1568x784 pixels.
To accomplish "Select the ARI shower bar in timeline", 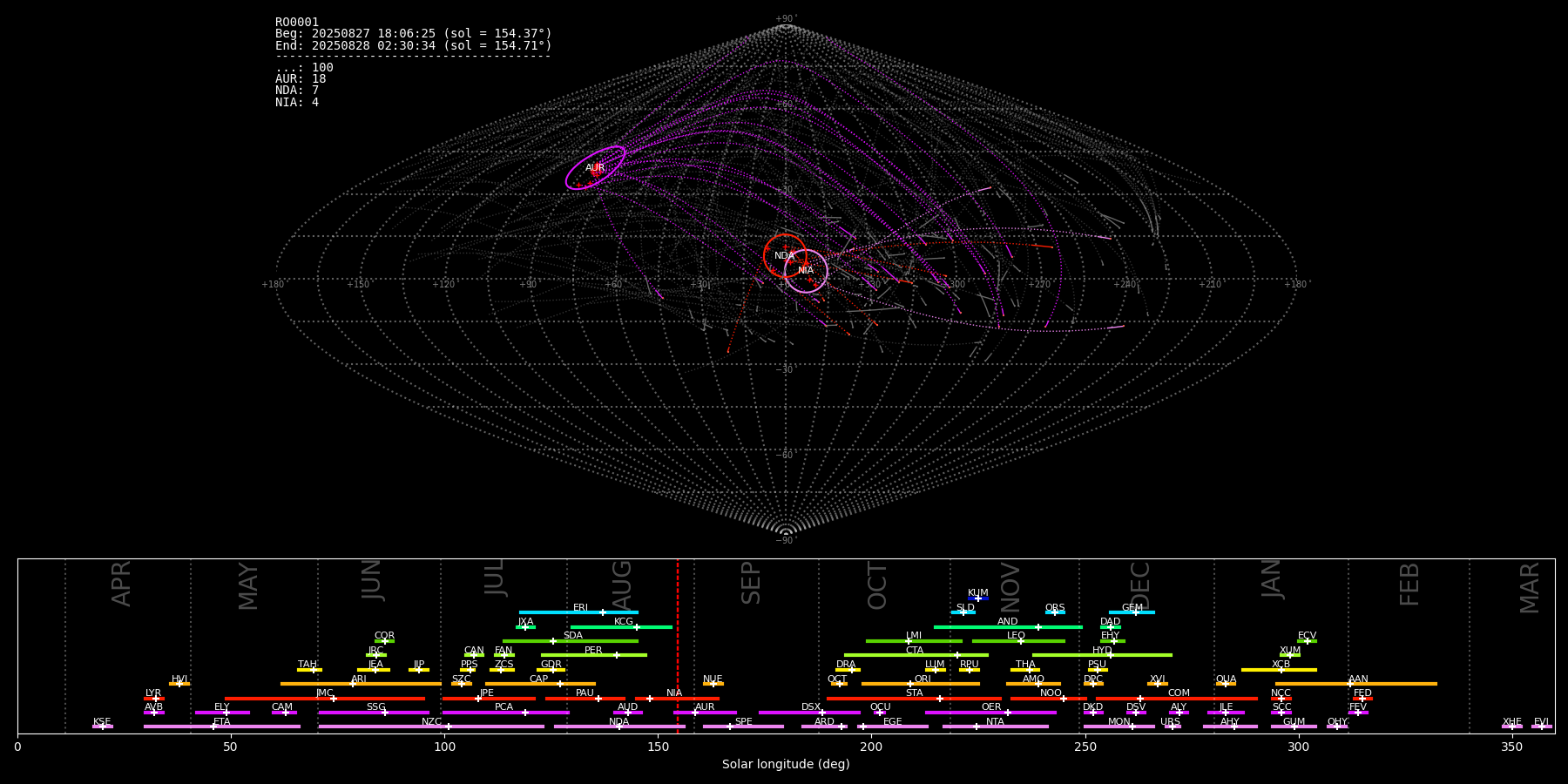I will pos(361,684).
